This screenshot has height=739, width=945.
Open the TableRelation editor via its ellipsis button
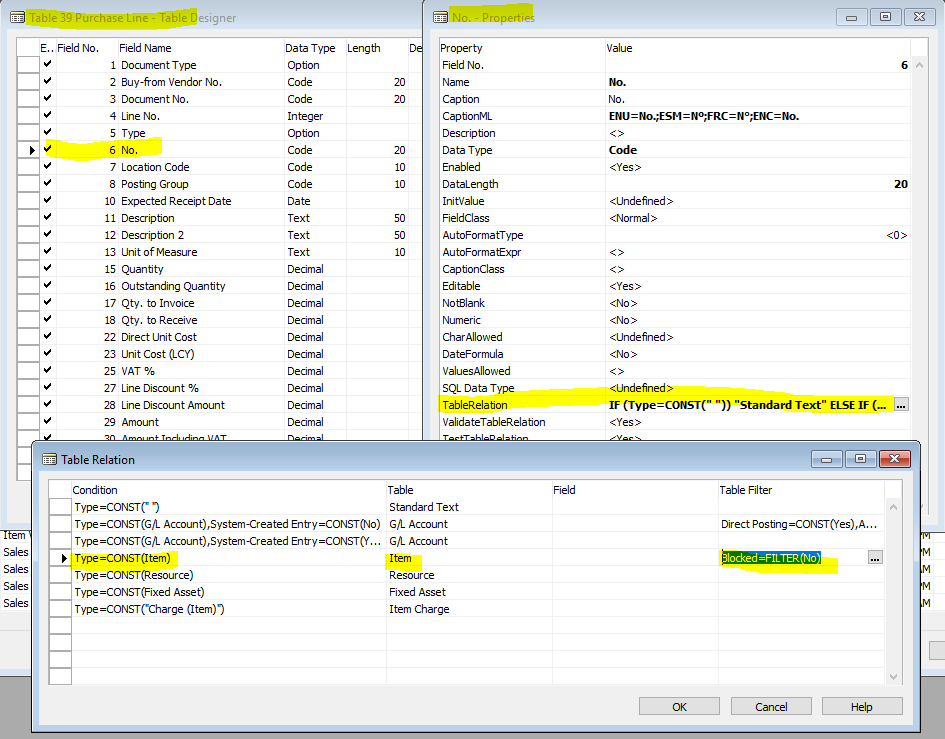coord(901,405)
